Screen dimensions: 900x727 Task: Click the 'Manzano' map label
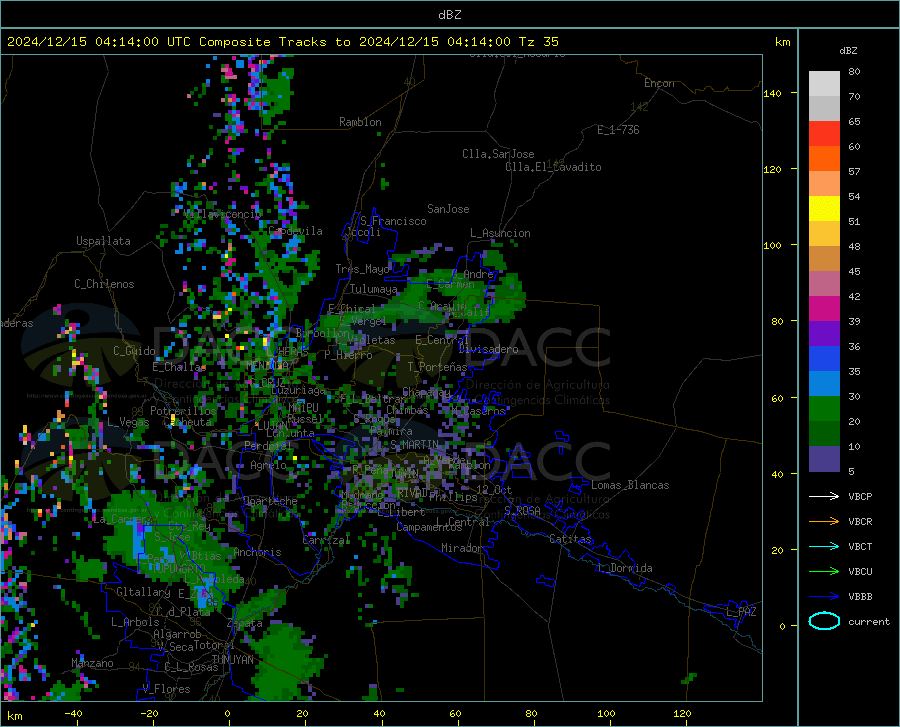(92, 663)
